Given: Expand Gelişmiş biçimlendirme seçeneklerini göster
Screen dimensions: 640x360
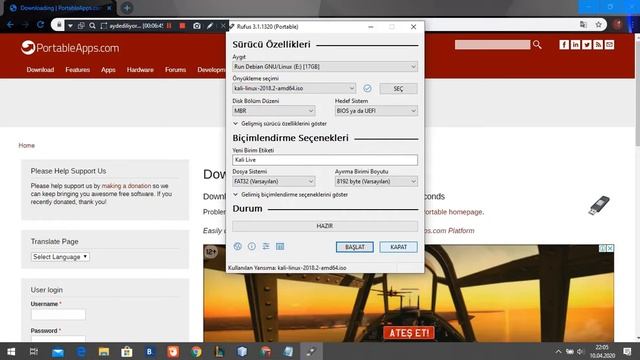Looking at the screenshot, I should pos(291,195).
